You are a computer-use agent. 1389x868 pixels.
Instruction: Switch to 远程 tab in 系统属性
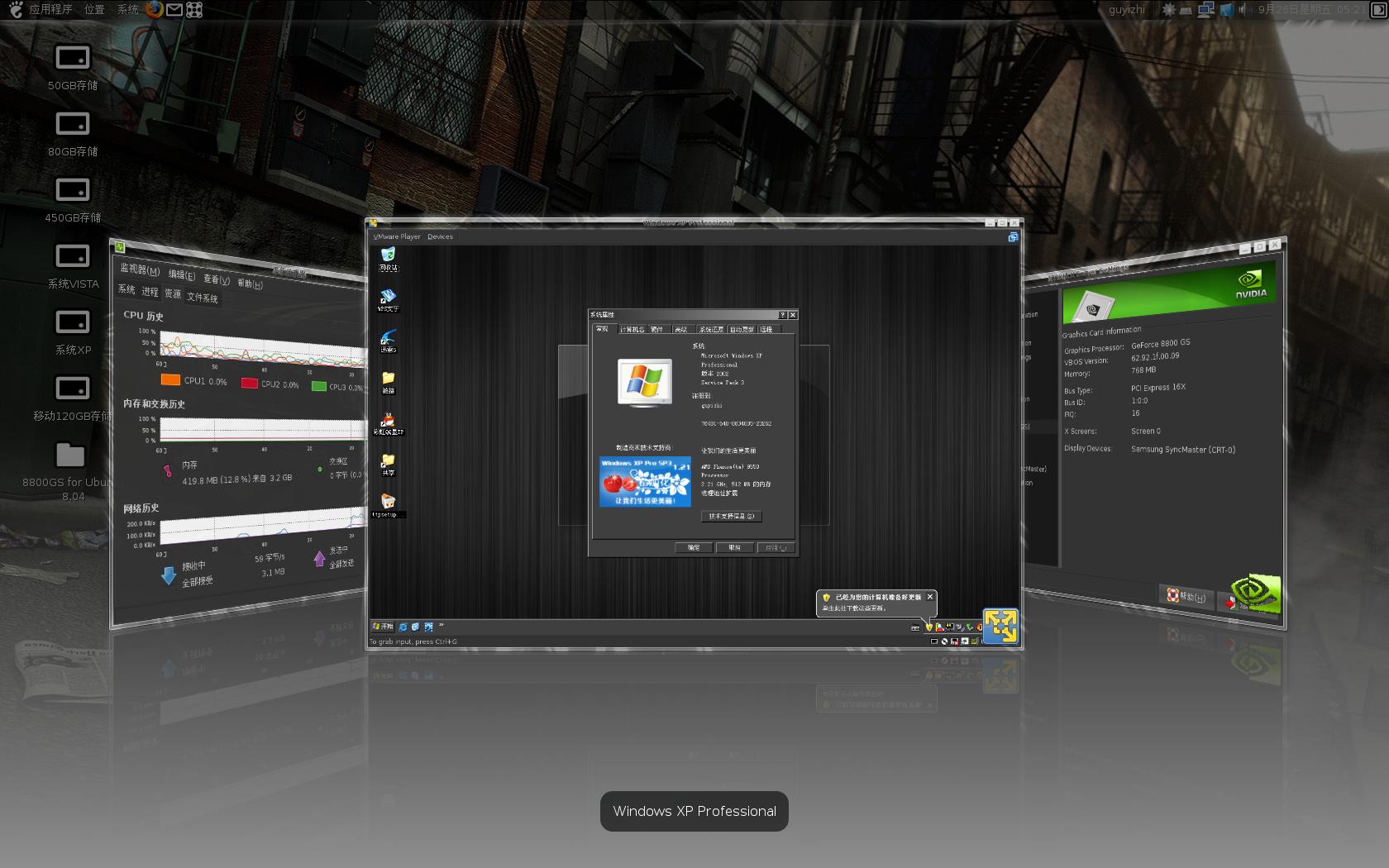pyautogui.click(x=767, y=330)
